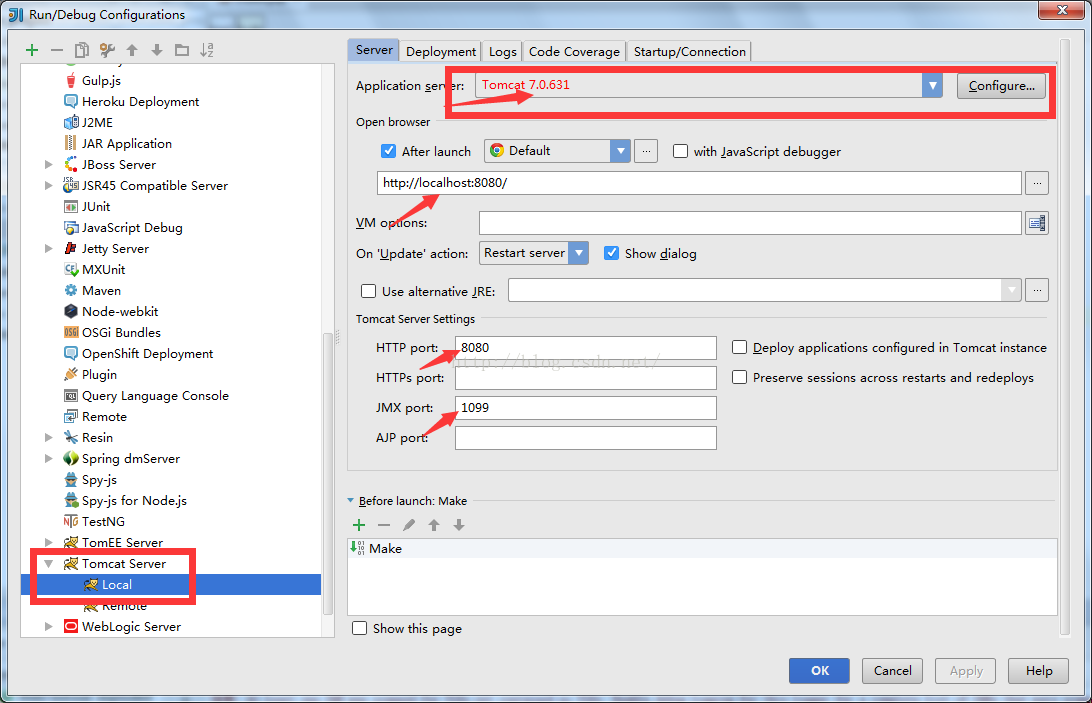Image resolution: width=1092 pixels, height=703 pixels.
Task: Open Application server dropdown arrow
Action: (x=932, y=86)
